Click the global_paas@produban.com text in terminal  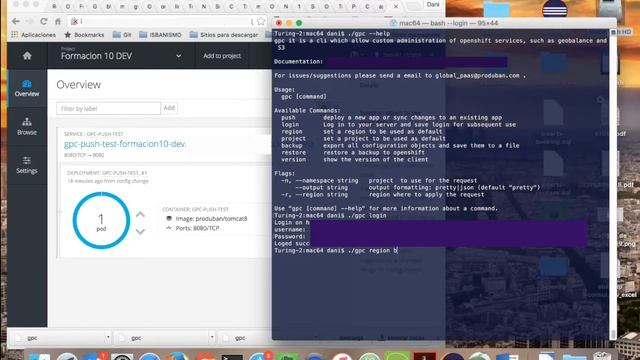(x=477, y=76)
